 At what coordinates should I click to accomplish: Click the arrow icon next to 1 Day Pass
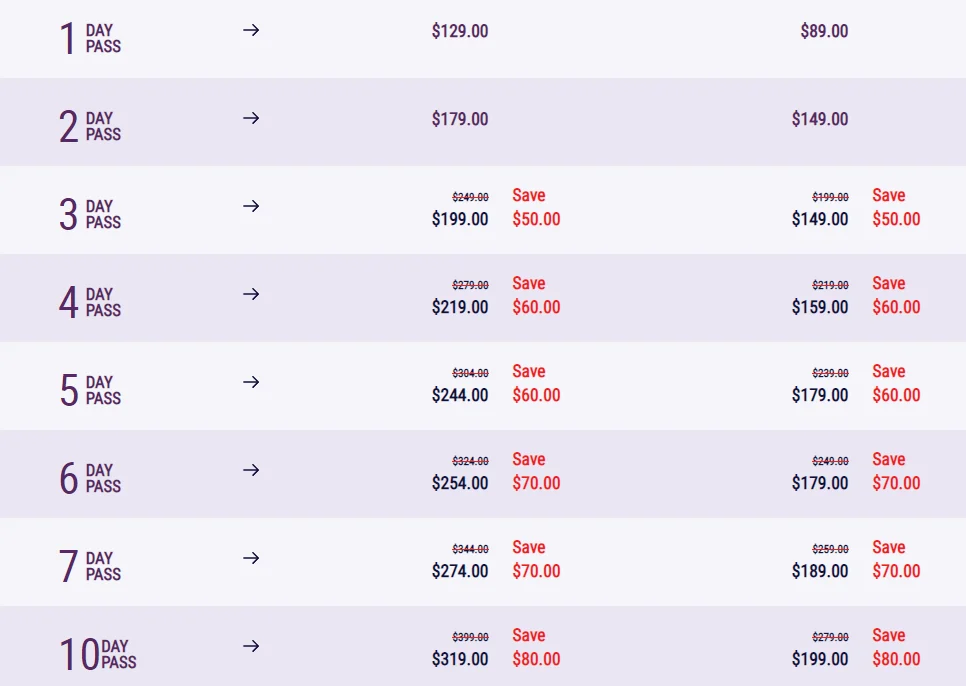click(251, 30)
